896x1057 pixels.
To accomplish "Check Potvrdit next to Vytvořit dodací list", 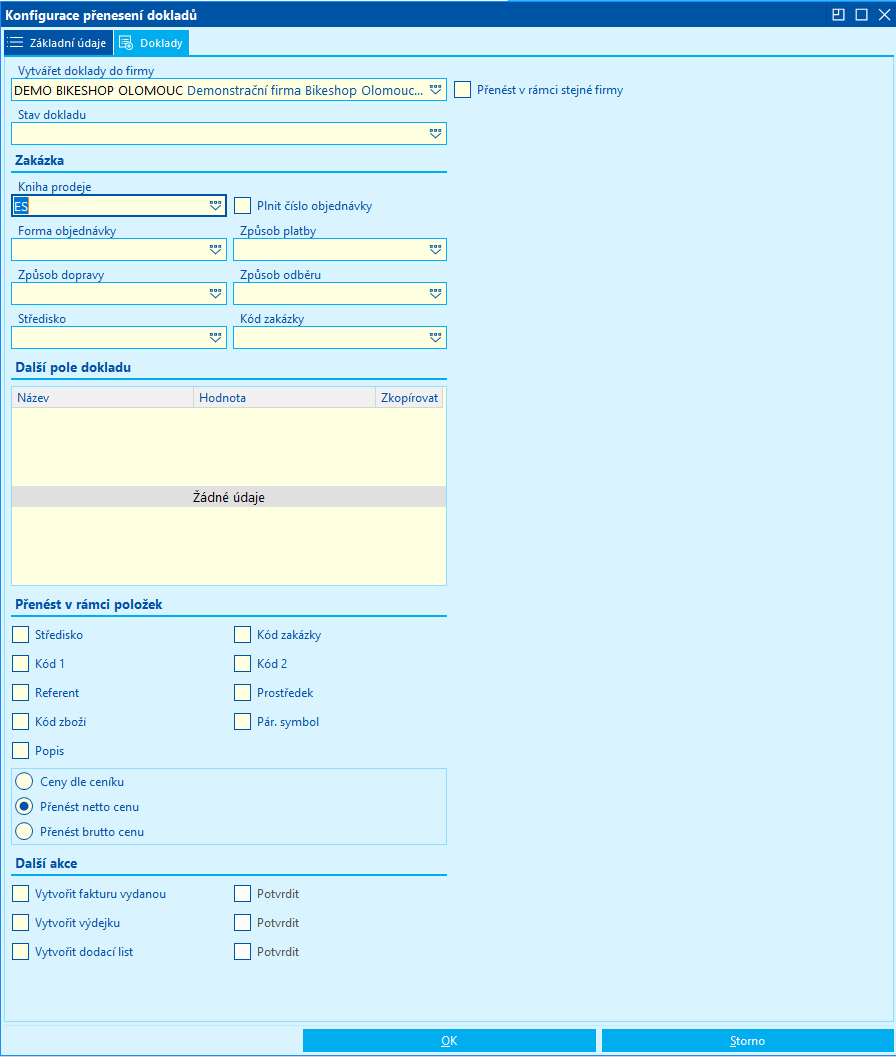I will coord(243,951).
